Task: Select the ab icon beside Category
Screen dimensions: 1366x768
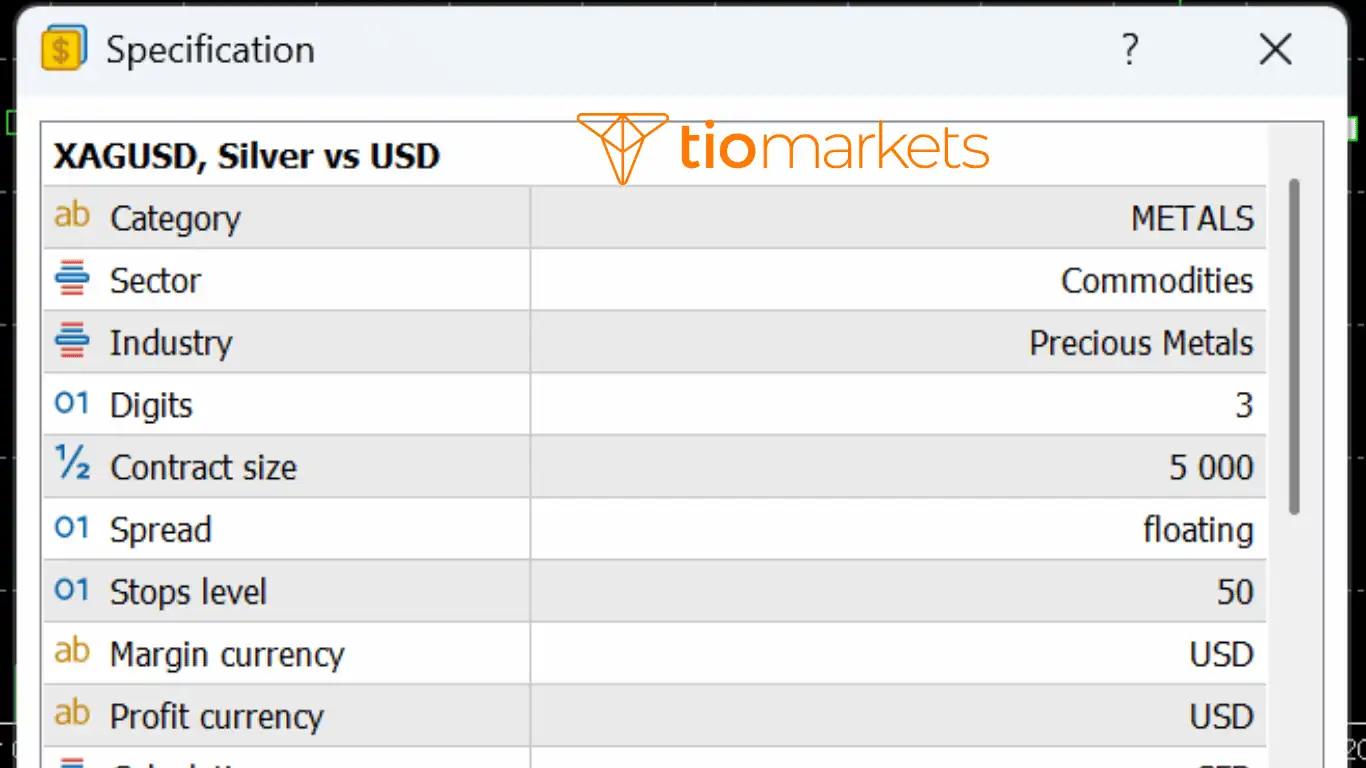Action: coord(70,217)
